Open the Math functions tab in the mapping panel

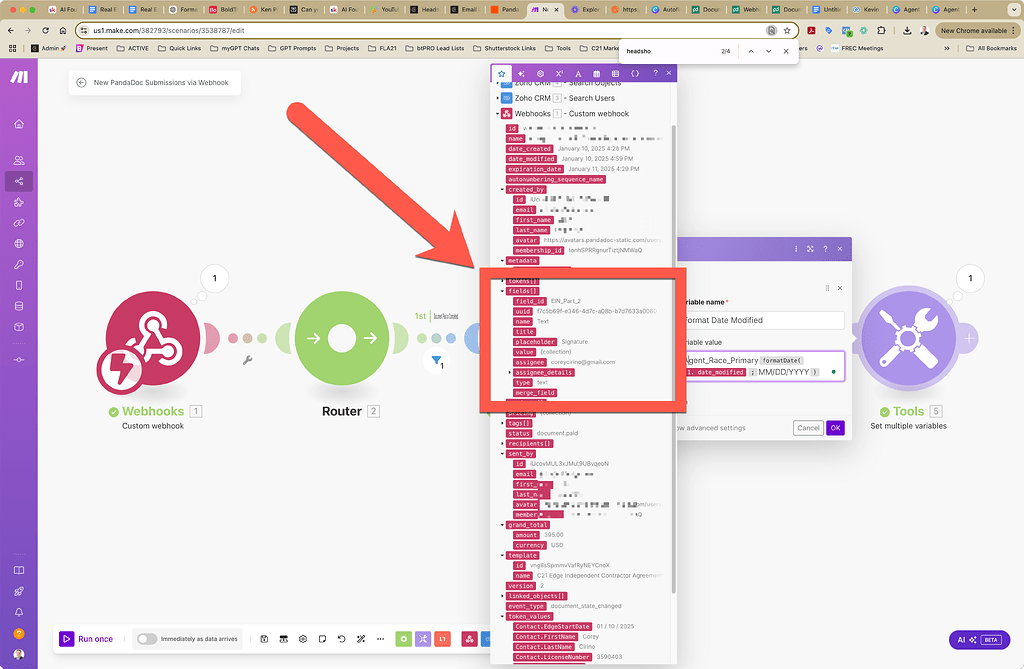[558, 72]
